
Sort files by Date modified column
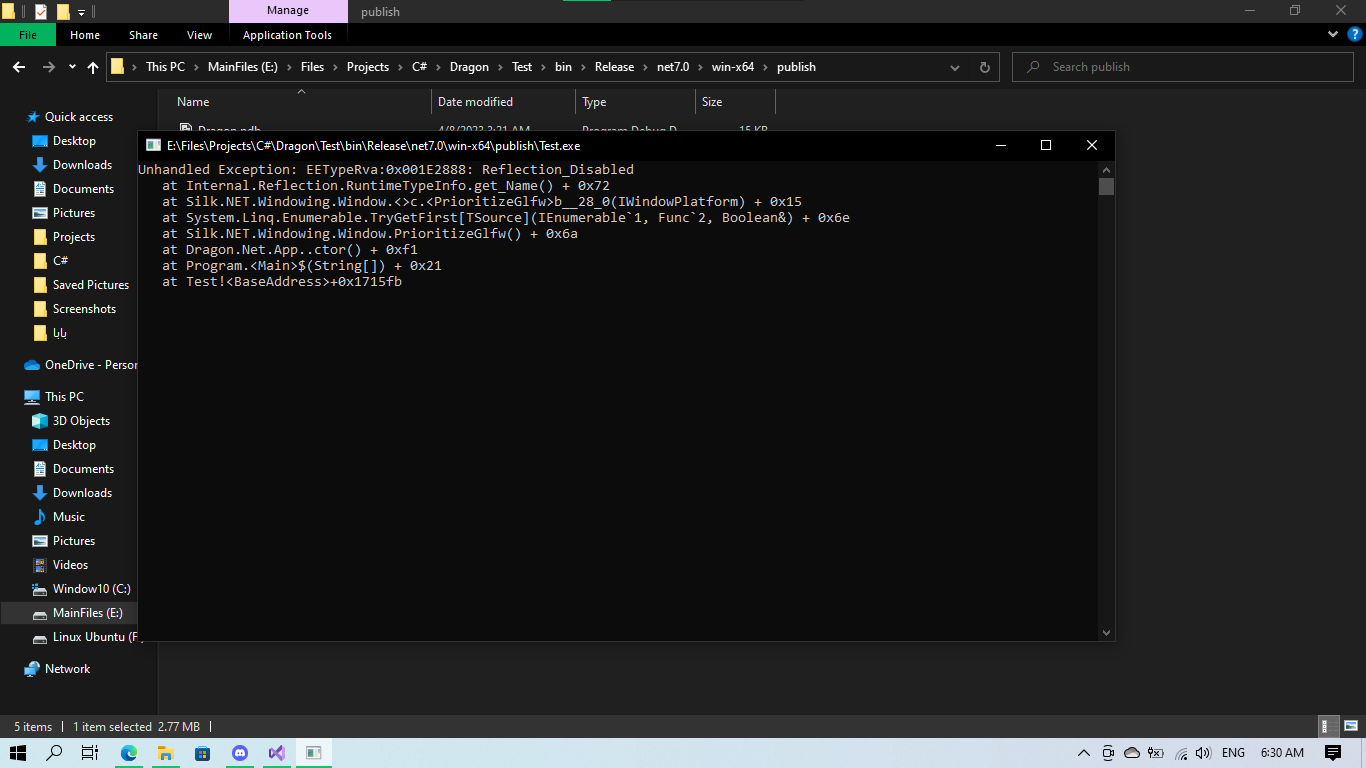click(x=504, y=102)
